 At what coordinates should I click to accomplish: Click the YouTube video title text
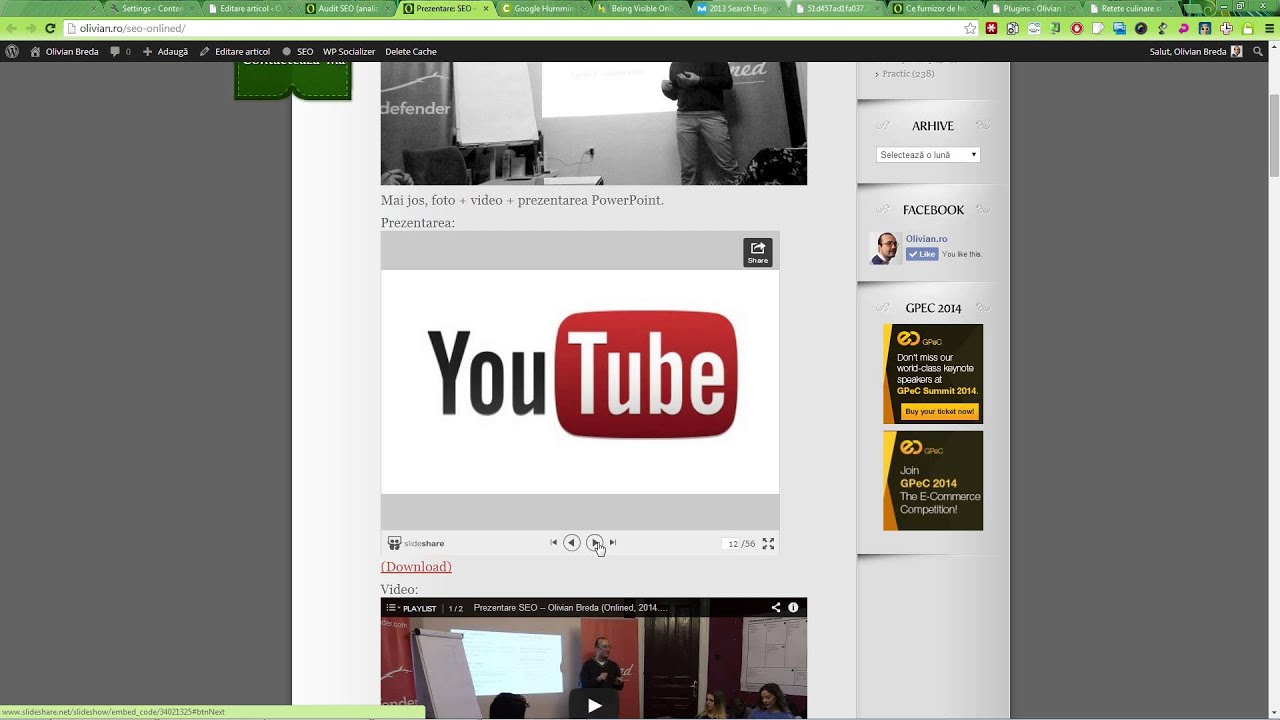point(570,608)
